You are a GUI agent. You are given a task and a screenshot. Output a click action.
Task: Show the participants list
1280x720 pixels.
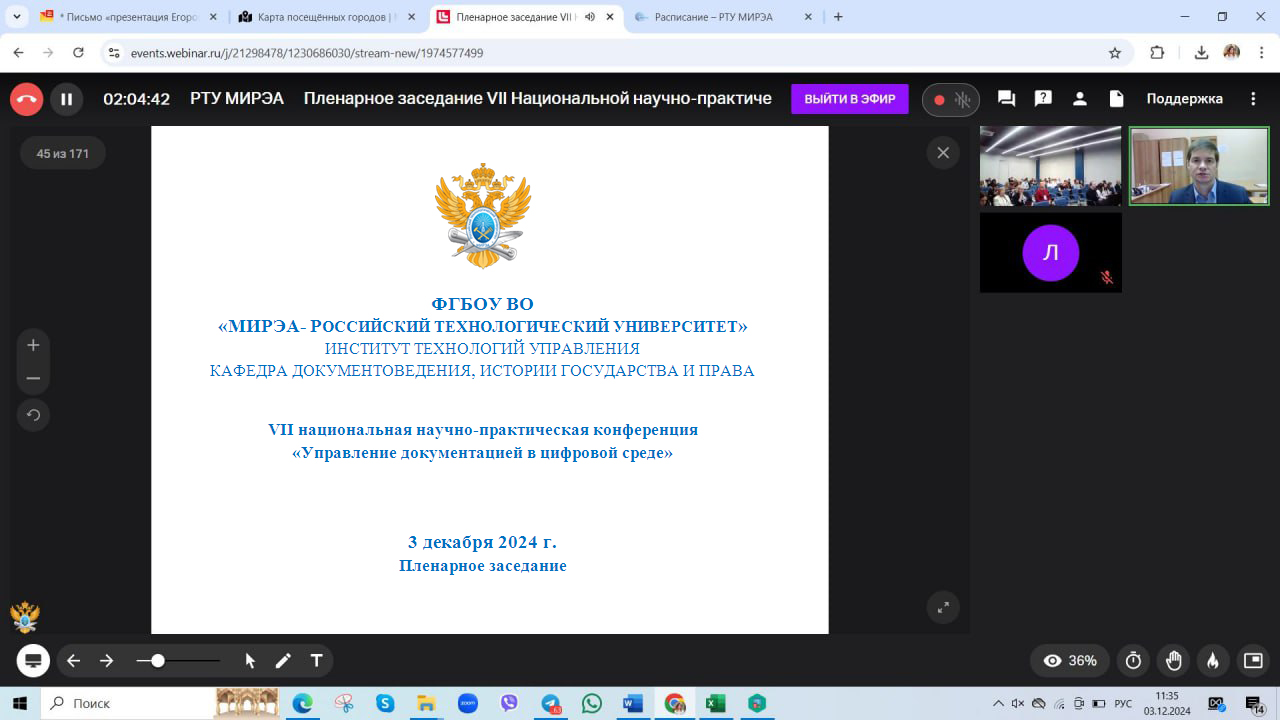1080,99
